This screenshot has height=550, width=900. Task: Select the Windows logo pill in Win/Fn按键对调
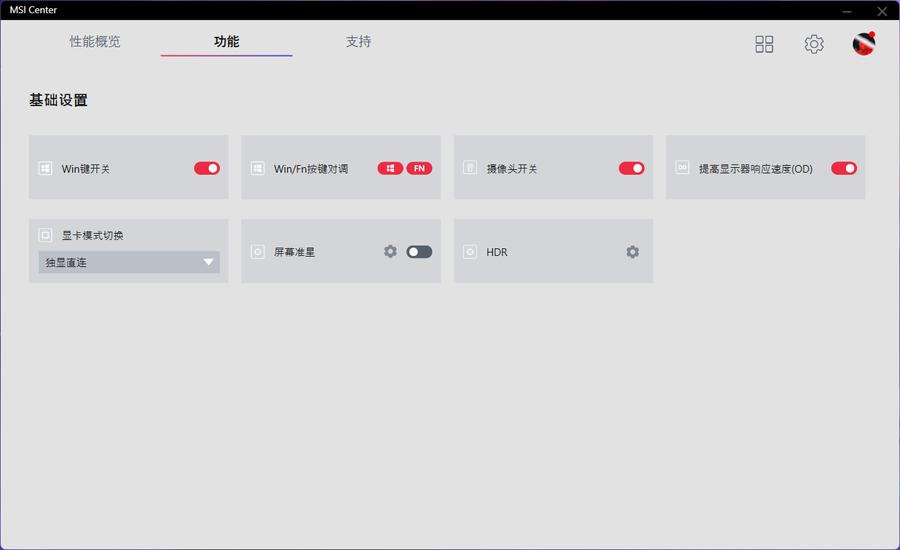pos(390,168)
